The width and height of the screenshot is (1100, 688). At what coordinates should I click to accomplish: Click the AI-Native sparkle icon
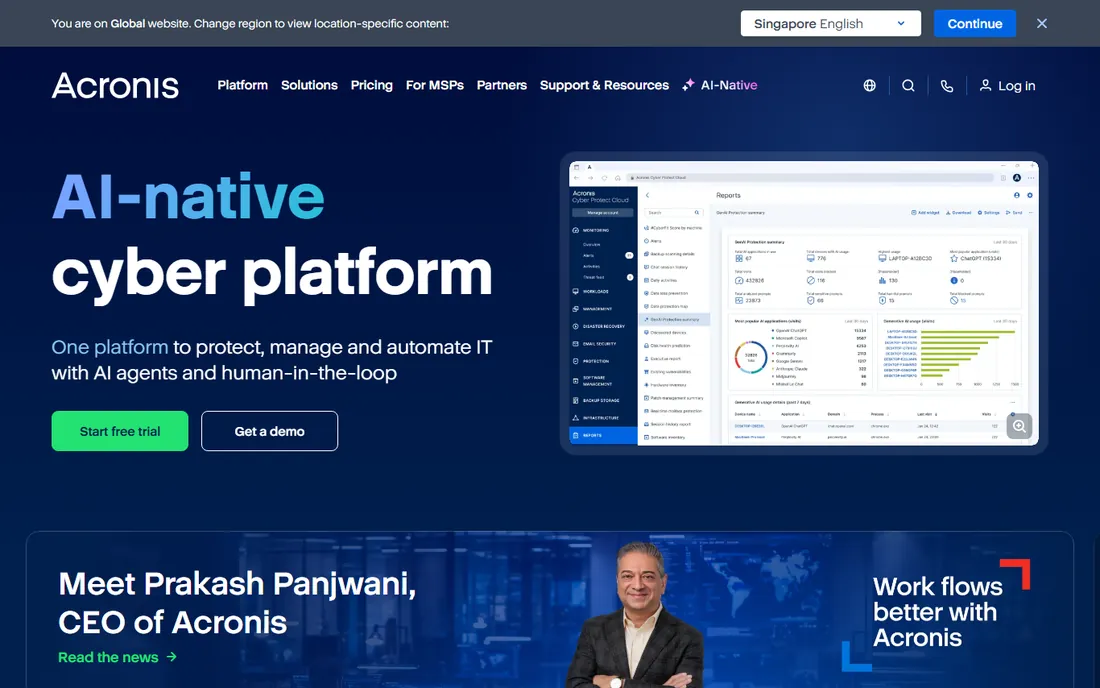click(x=688, y=85)
